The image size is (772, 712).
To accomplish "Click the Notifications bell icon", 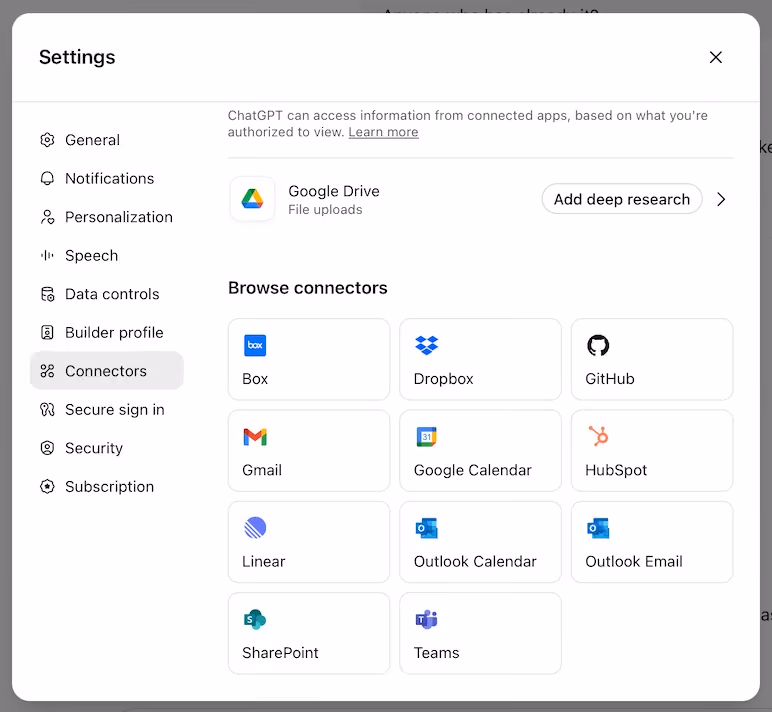I will [47, 178].
